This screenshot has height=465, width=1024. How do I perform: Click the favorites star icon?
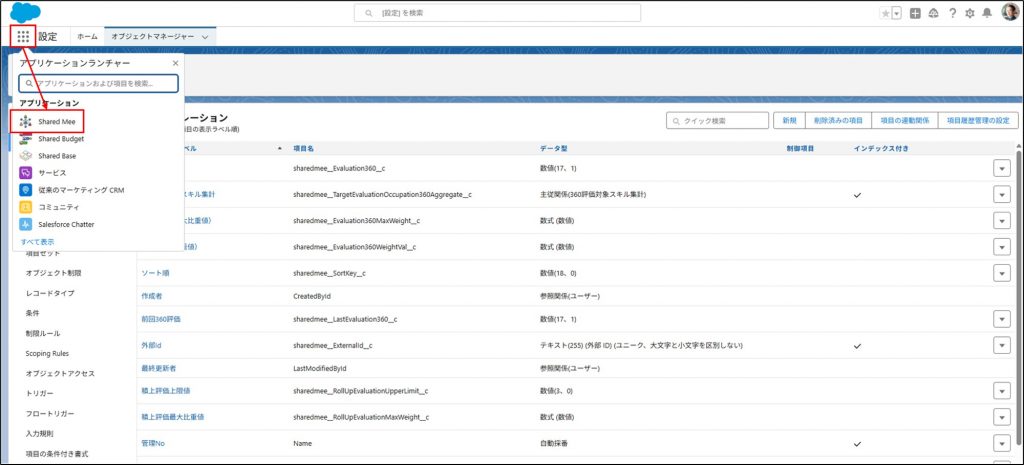pos(884,13)
